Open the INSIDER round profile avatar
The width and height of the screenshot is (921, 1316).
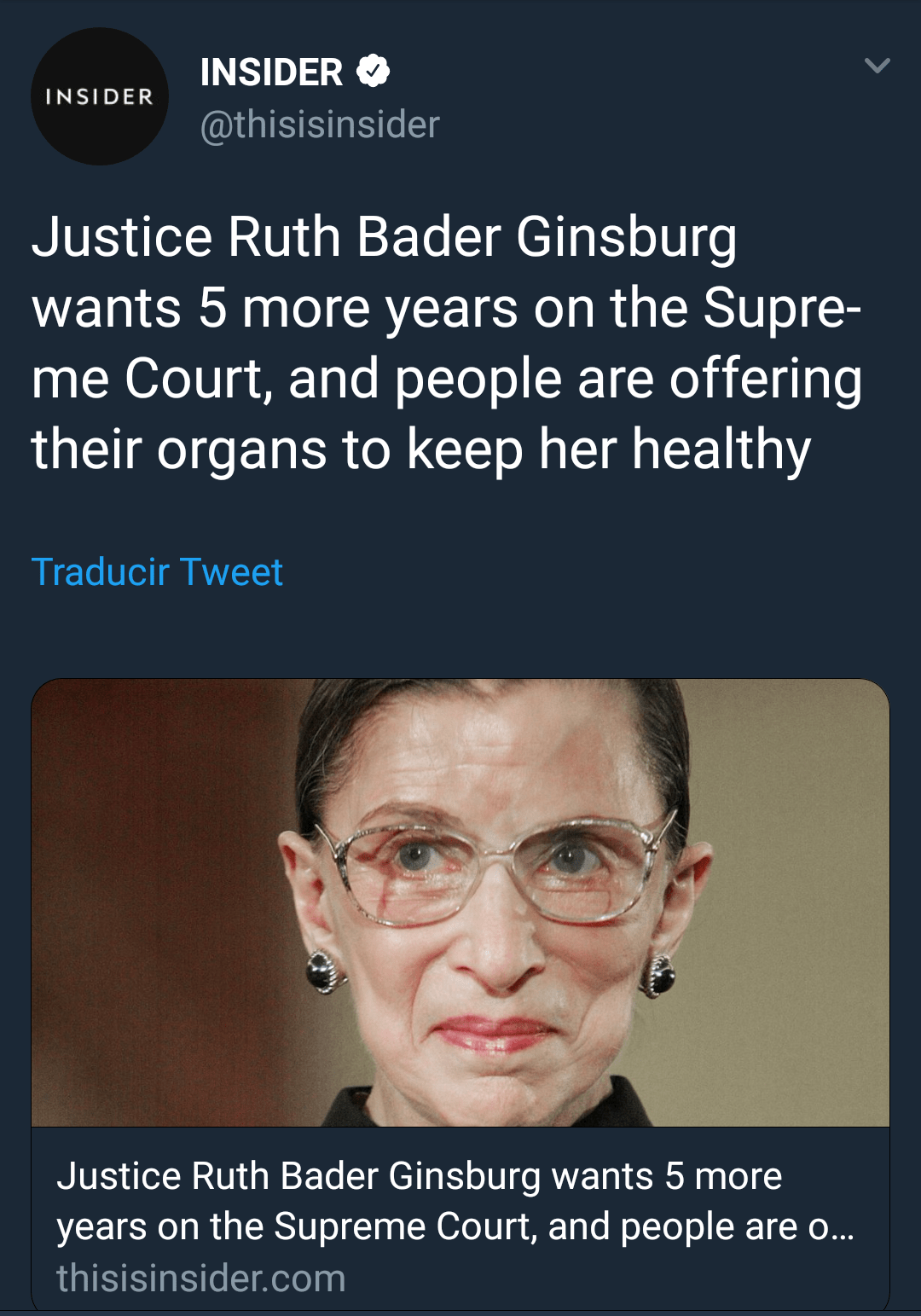pyautogui.click(x=99, y=96)
